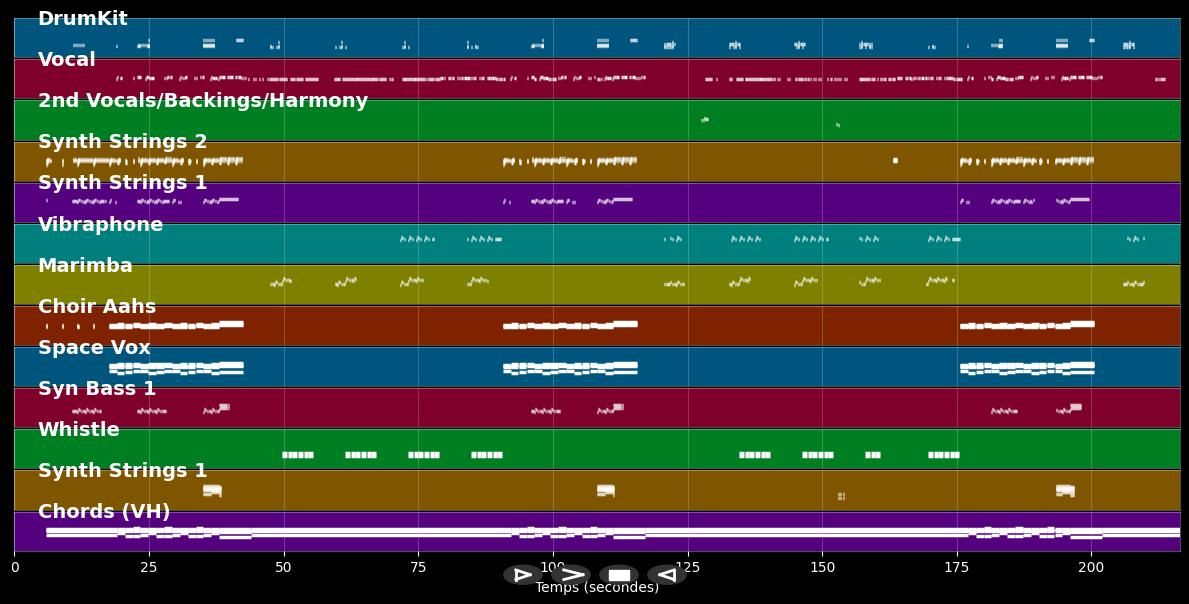Click the Temps (secondes) axis label
The image size is (1189, 604).
[x=596, y=588]
